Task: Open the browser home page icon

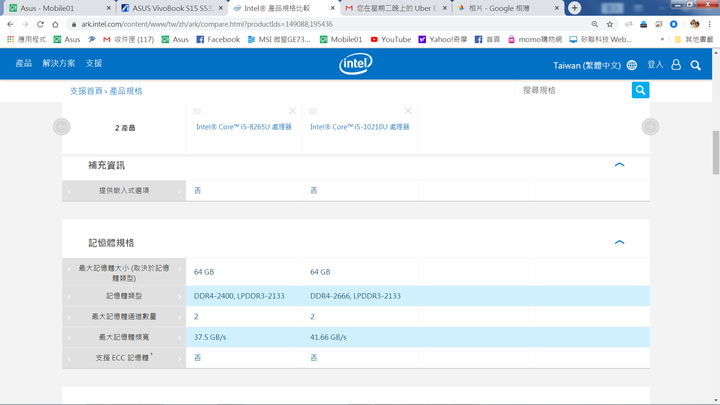Action: coord(55,24)
